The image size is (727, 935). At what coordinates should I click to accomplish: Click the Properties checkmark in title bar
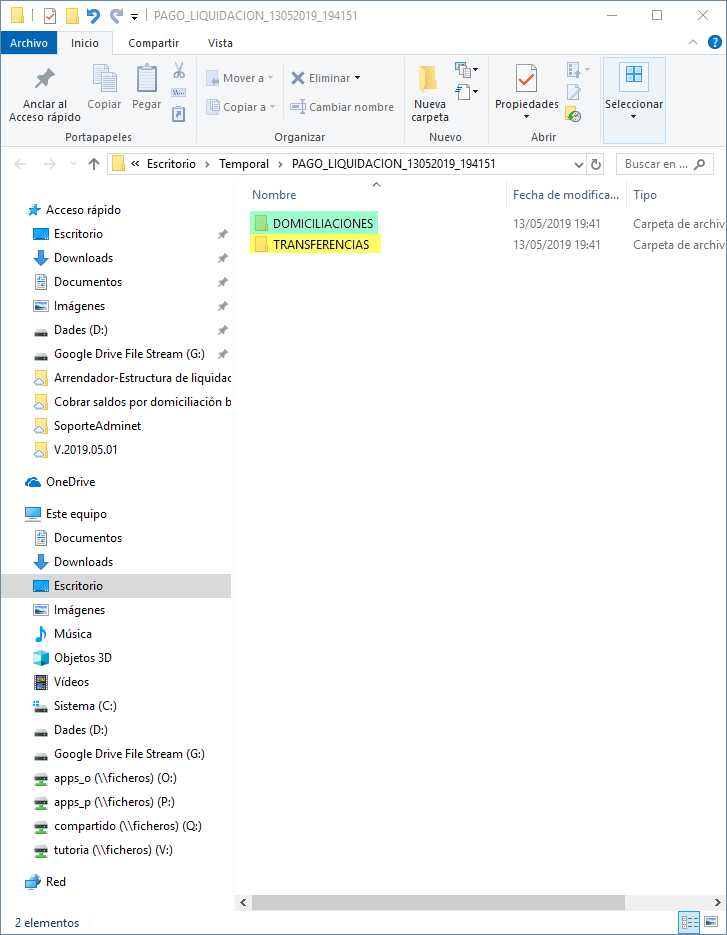coord(50,16)
